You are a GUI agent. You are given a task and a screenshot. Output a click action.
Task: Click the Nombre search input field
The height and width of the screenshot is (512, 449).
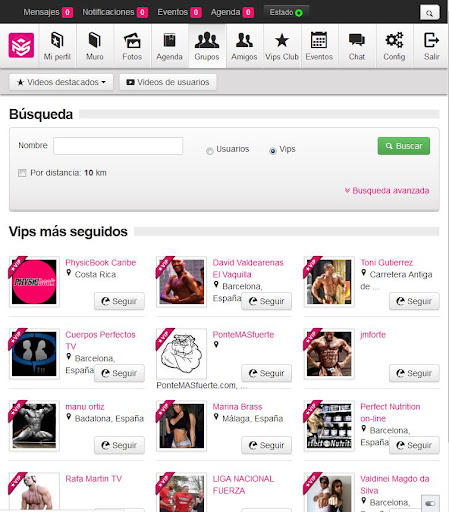click(x=118, y=146)
